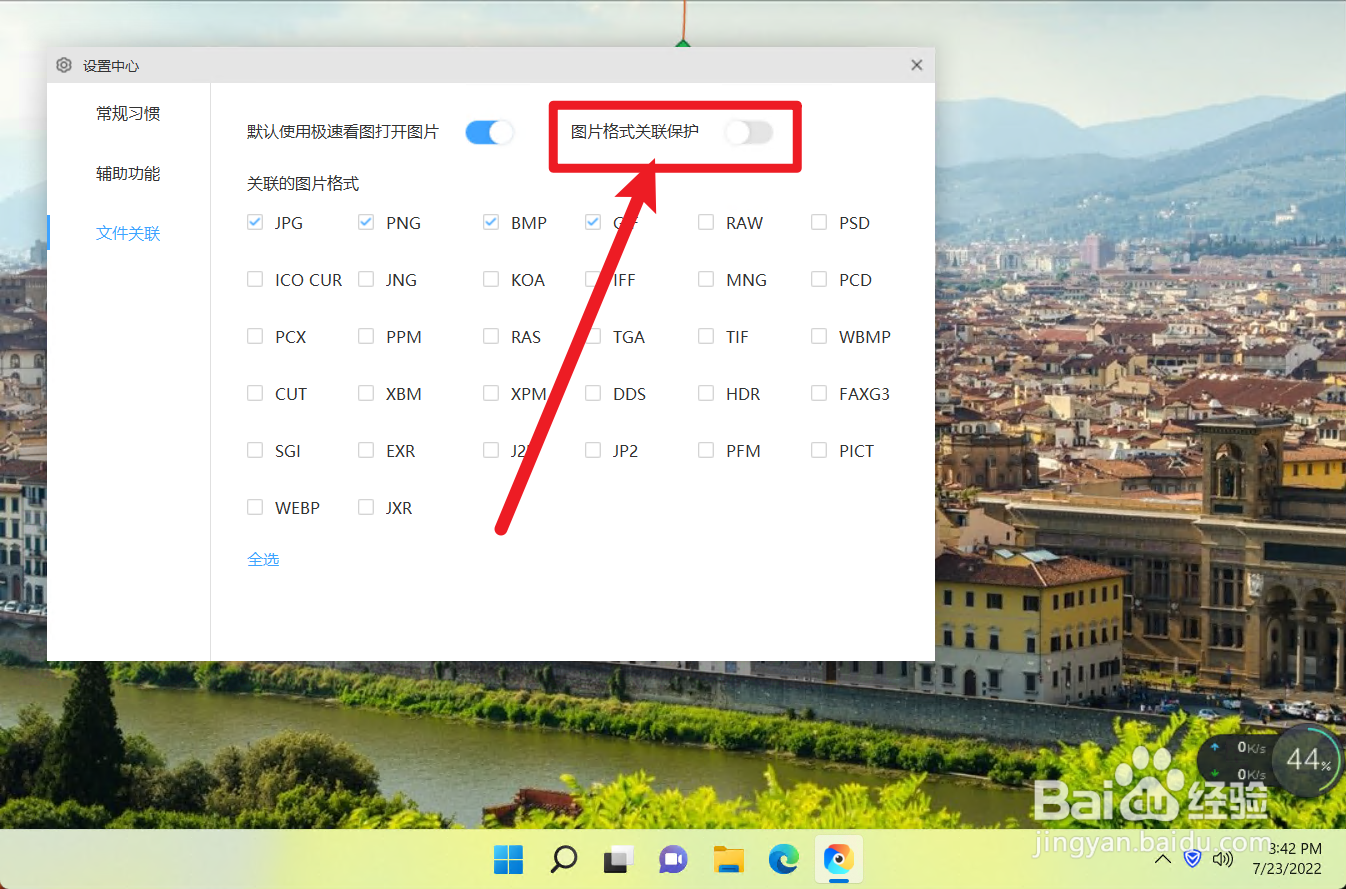Image resolution: width=1346 pixels, height=889 pixels.
Task: Select the image viewer taskbar icon
Action: 838,859
